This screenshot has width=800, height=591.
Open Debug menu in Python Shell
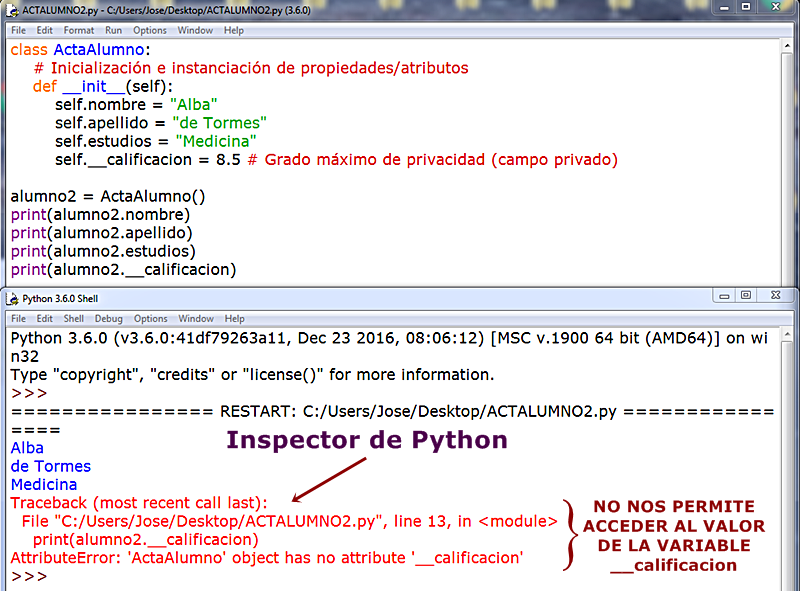pos(109,318)
